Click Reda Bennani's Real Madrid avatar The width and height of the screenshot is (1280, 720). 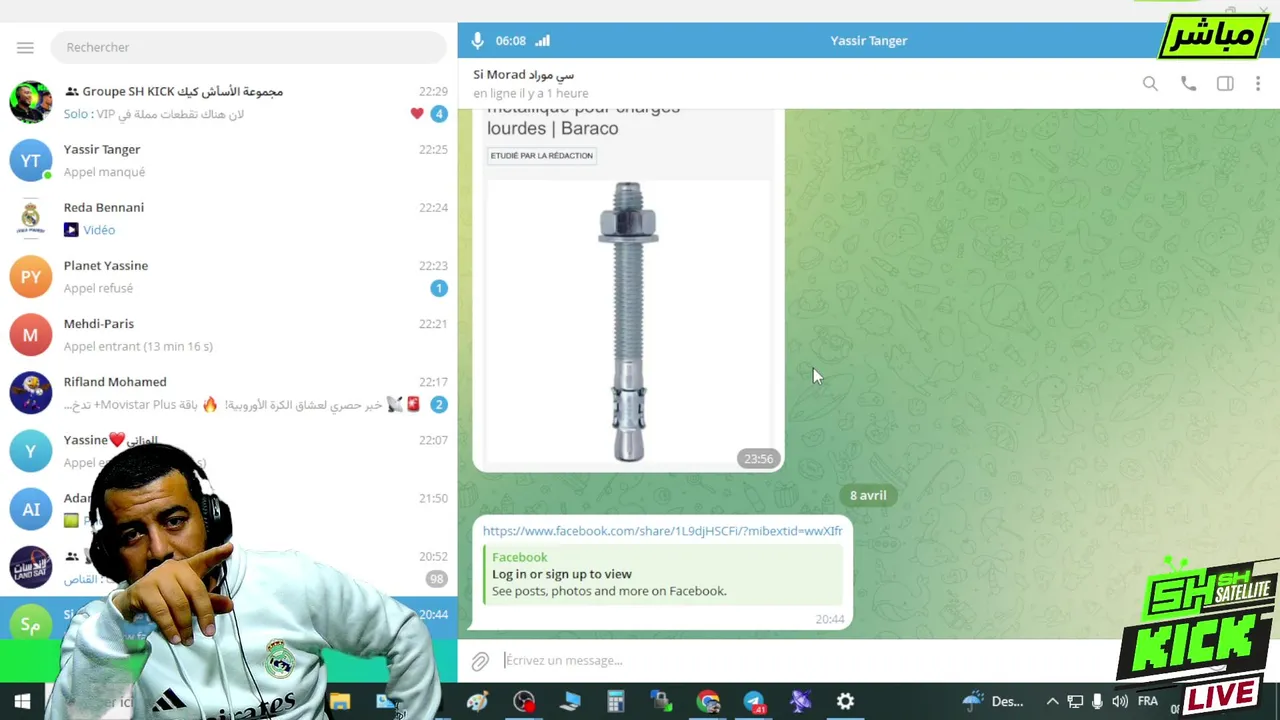pos(31,218)
